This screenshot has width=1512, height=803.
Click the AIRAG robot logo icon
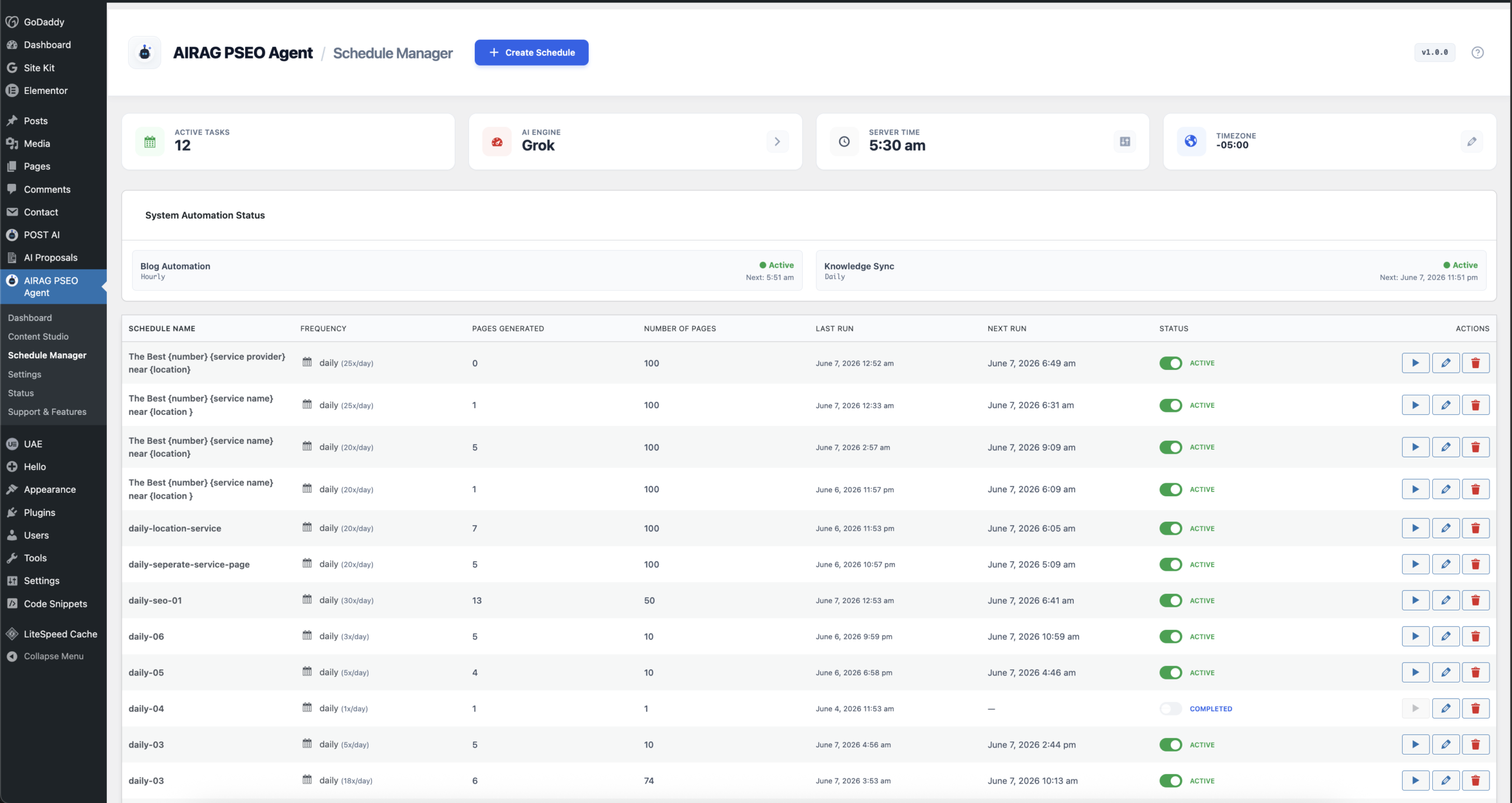[x=145, y=53]
